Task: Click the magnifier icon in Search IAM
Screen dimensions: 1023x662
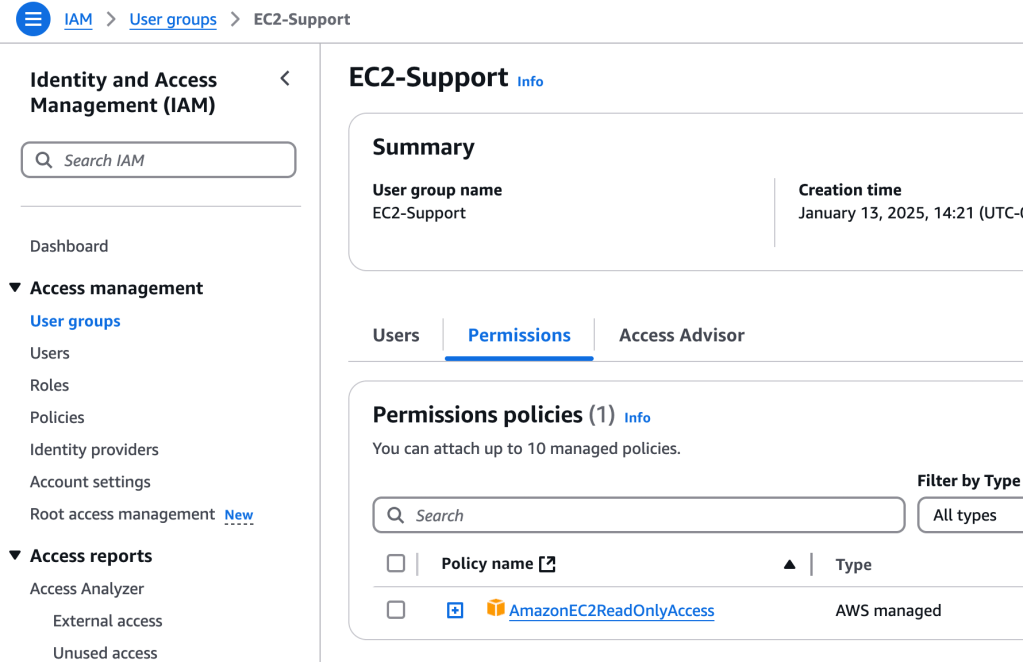Action: coord(44,160)
